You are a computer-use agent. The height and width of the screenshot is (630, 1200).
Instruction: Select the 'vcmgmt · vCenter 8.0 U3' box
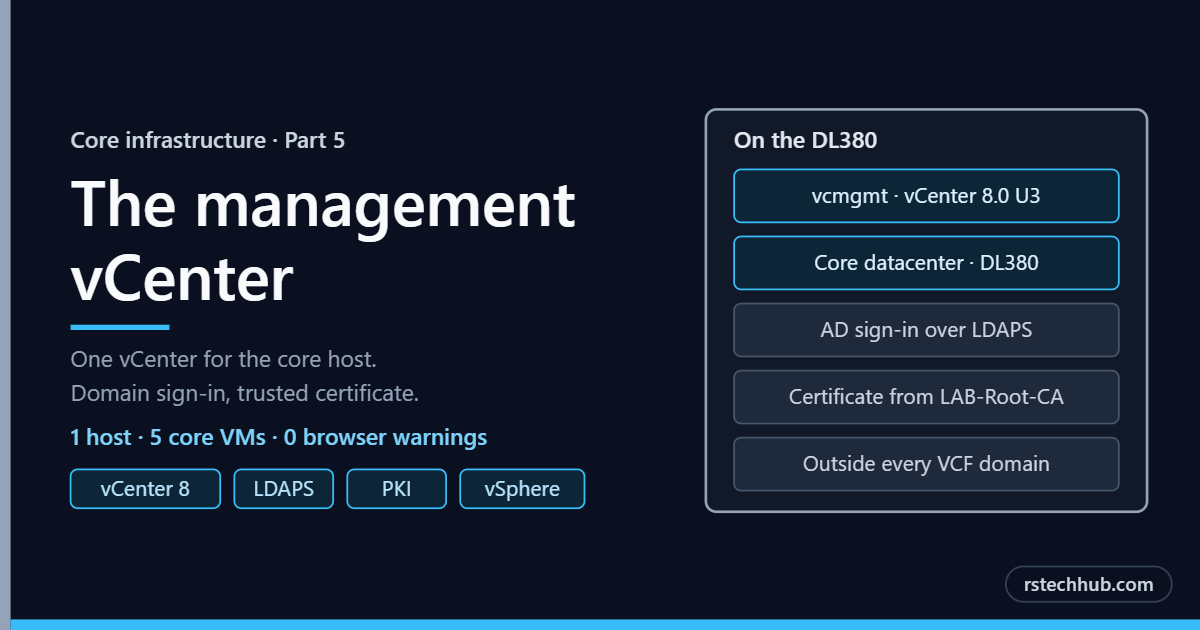[926, 196]
